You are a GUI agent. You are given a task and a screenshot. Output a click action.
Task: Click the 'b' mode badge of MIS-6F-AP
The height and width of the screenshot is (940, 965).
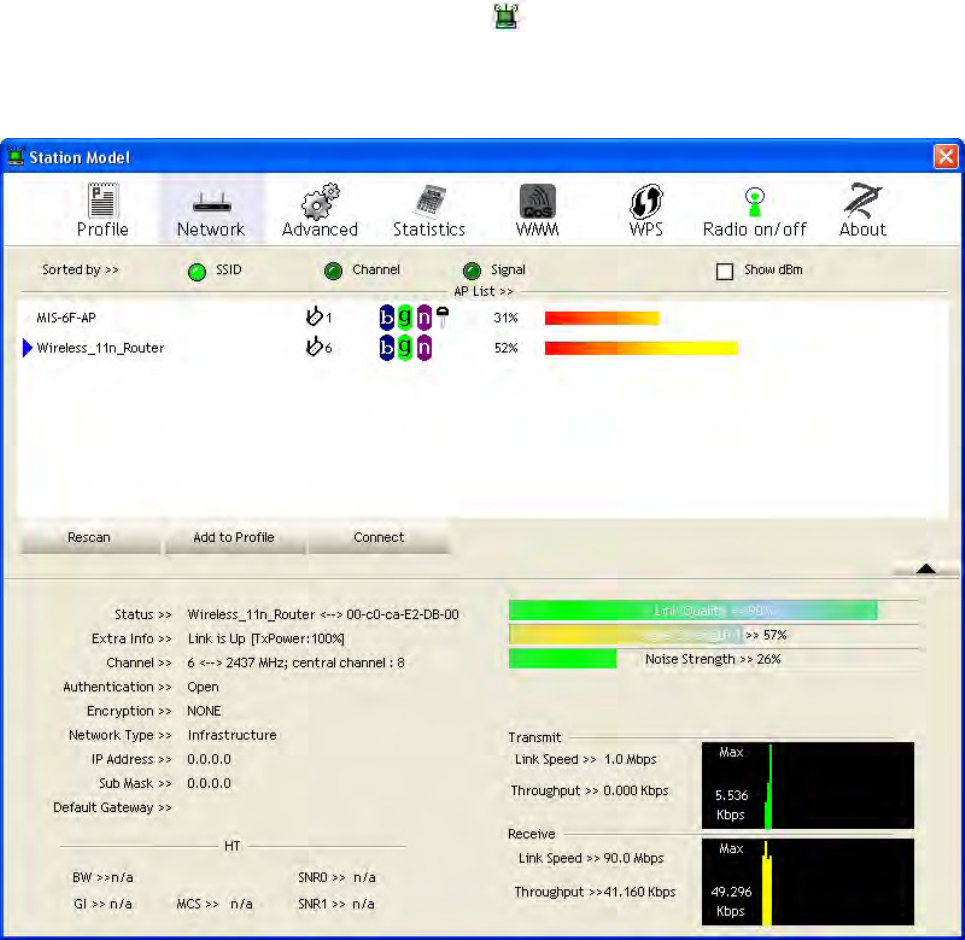(x=386, y=318)
